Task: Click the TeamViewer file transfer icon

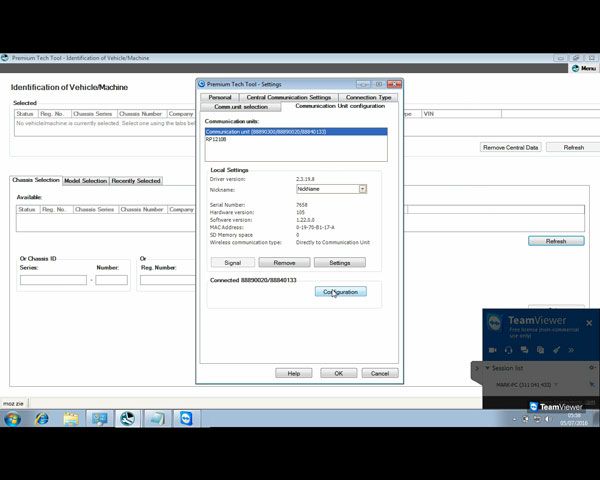Action: point(540,350)
